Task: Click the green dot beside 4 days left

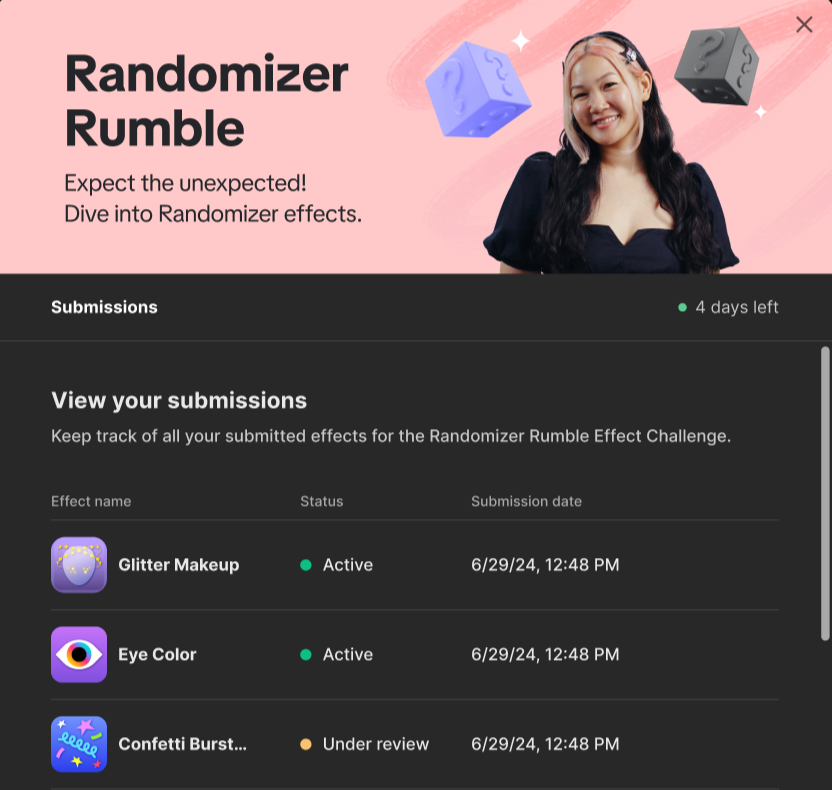Action: coord(682,307)
